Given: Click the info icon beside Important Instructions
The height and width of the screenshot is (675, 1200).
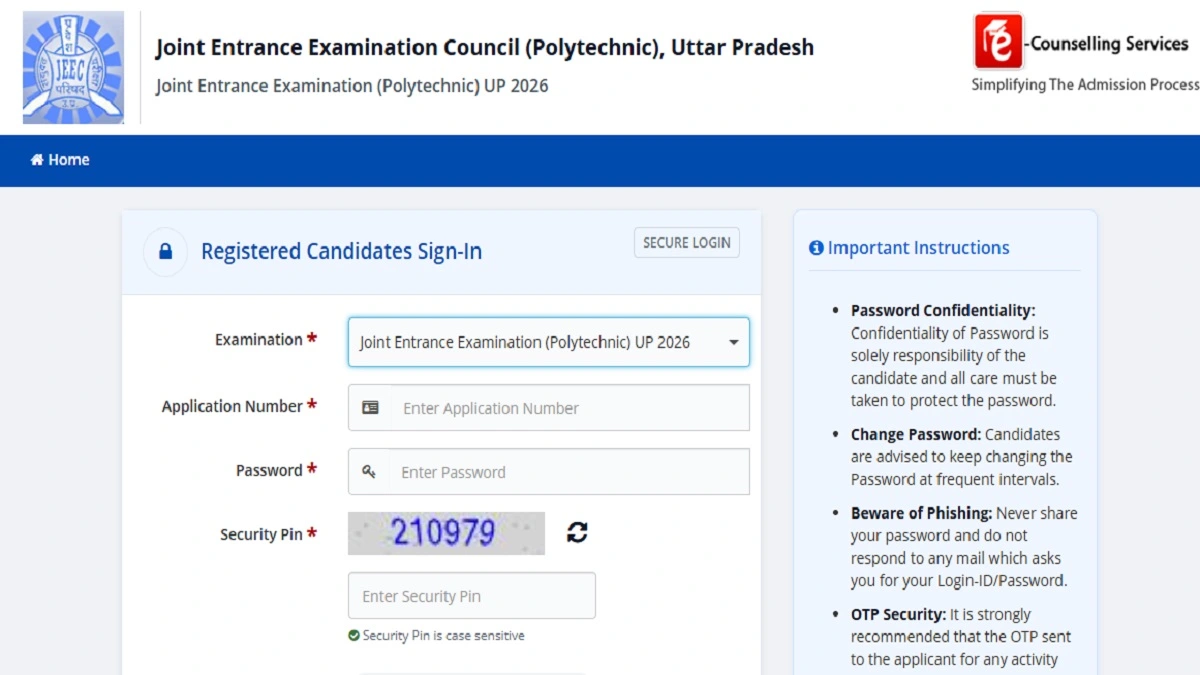Looking at the screenshot, I should tap(817, 248).
